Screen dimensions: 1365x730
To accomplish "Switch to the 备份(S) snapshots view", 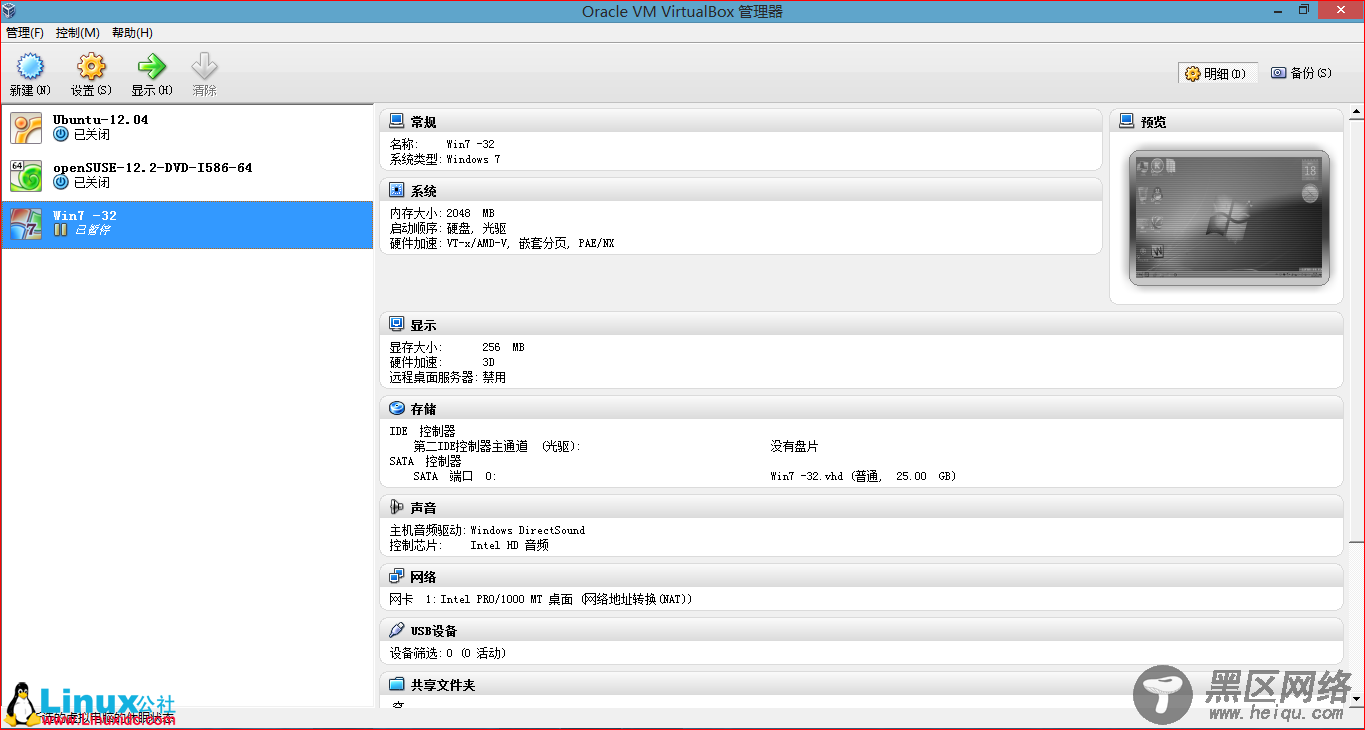I will [1301, 73].
